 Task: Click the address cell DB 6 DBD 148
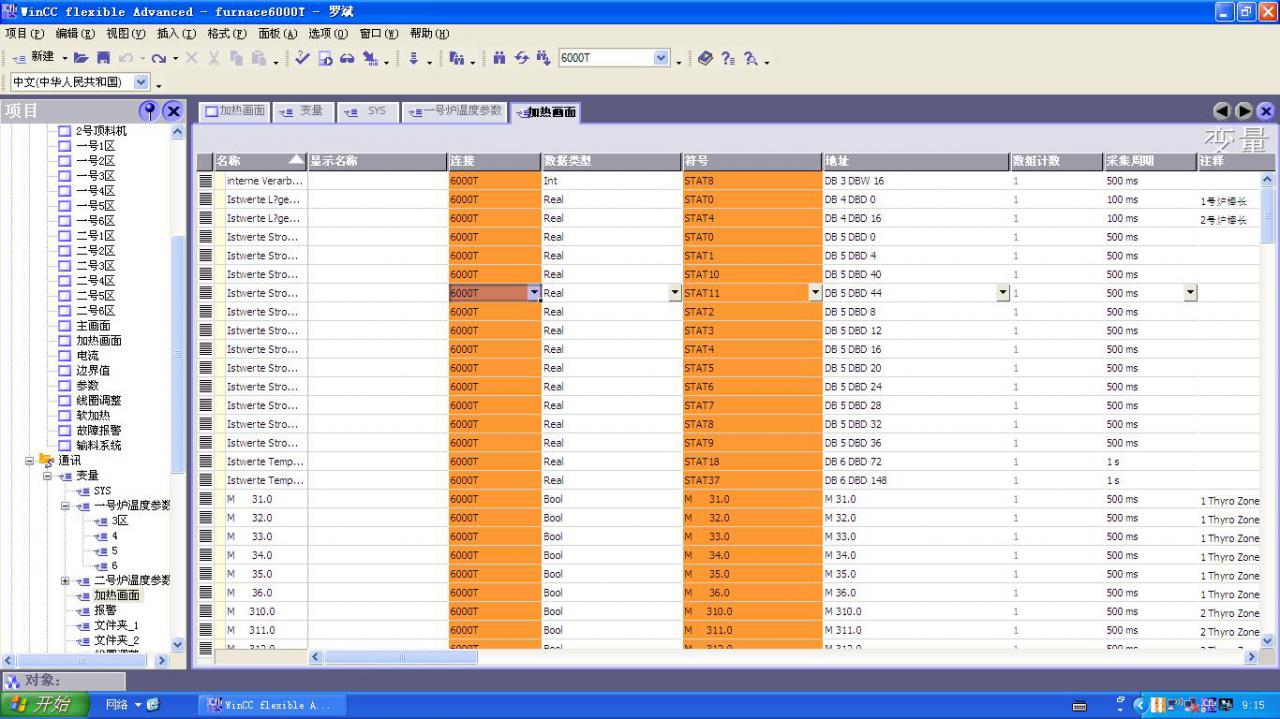pos(916,480)
